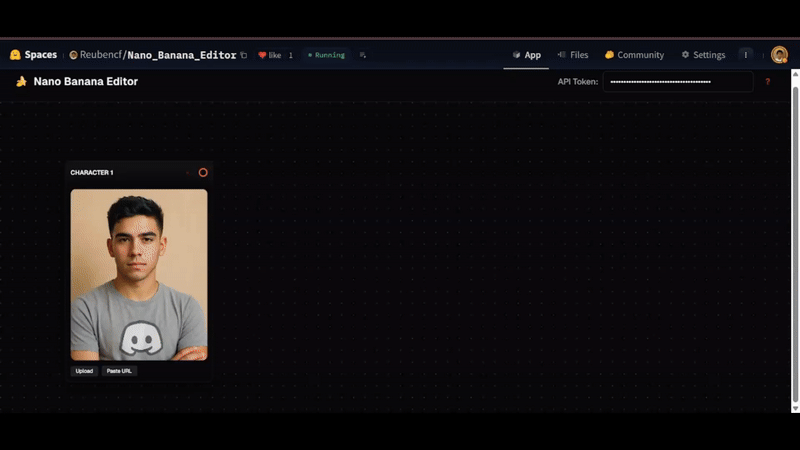Open the three-dot more options menu

[x=745, y=55]
